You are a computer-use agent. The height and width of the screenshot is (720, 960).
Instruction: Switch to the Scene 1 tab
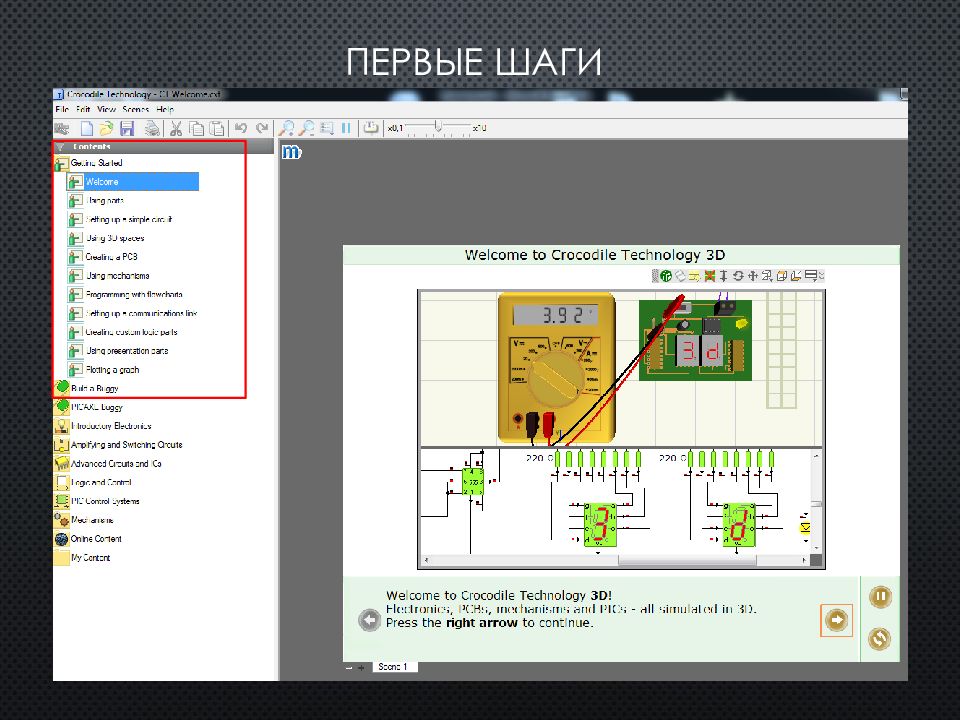[393, 665]
